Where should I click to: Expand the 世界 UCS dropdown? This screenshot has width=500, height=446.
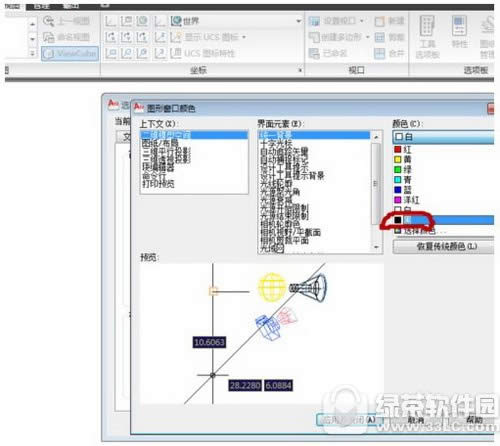[298, 21]
